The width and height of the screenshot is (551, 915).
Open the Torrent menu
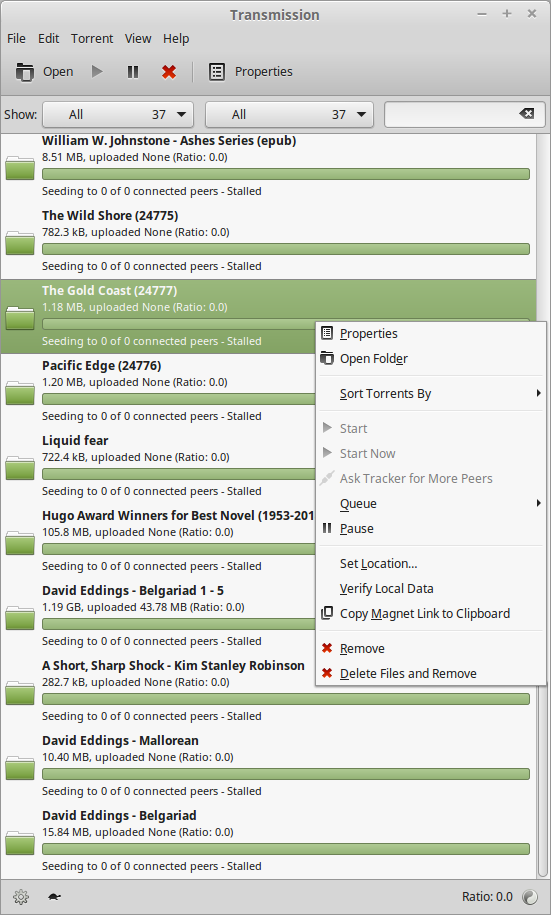92,39
